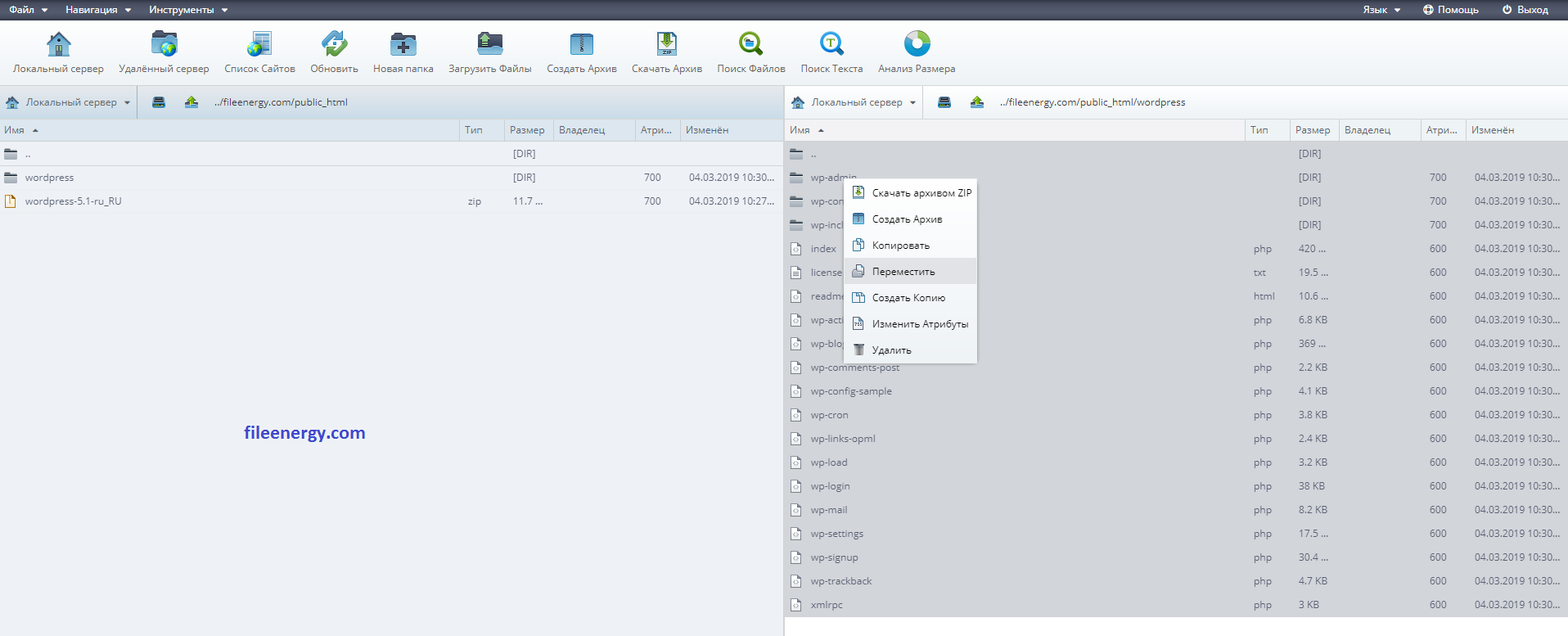Sort left panel by Владелец column

coord(594,130)
